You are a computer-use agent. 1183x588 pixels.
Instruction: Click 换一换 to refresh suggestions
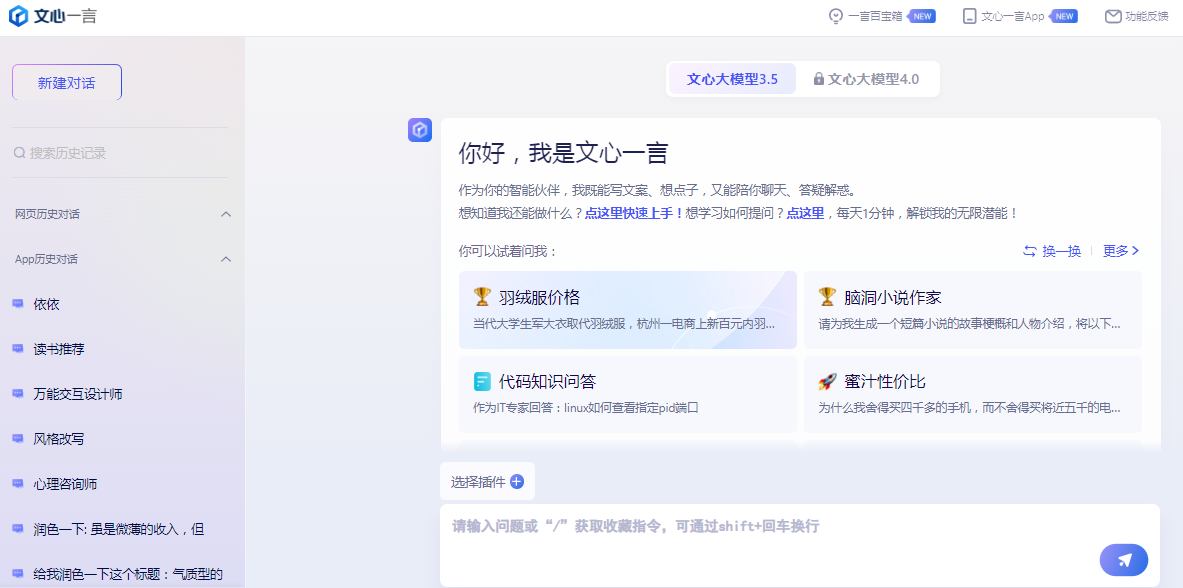pyautogui.click(x=1052, y=251)
